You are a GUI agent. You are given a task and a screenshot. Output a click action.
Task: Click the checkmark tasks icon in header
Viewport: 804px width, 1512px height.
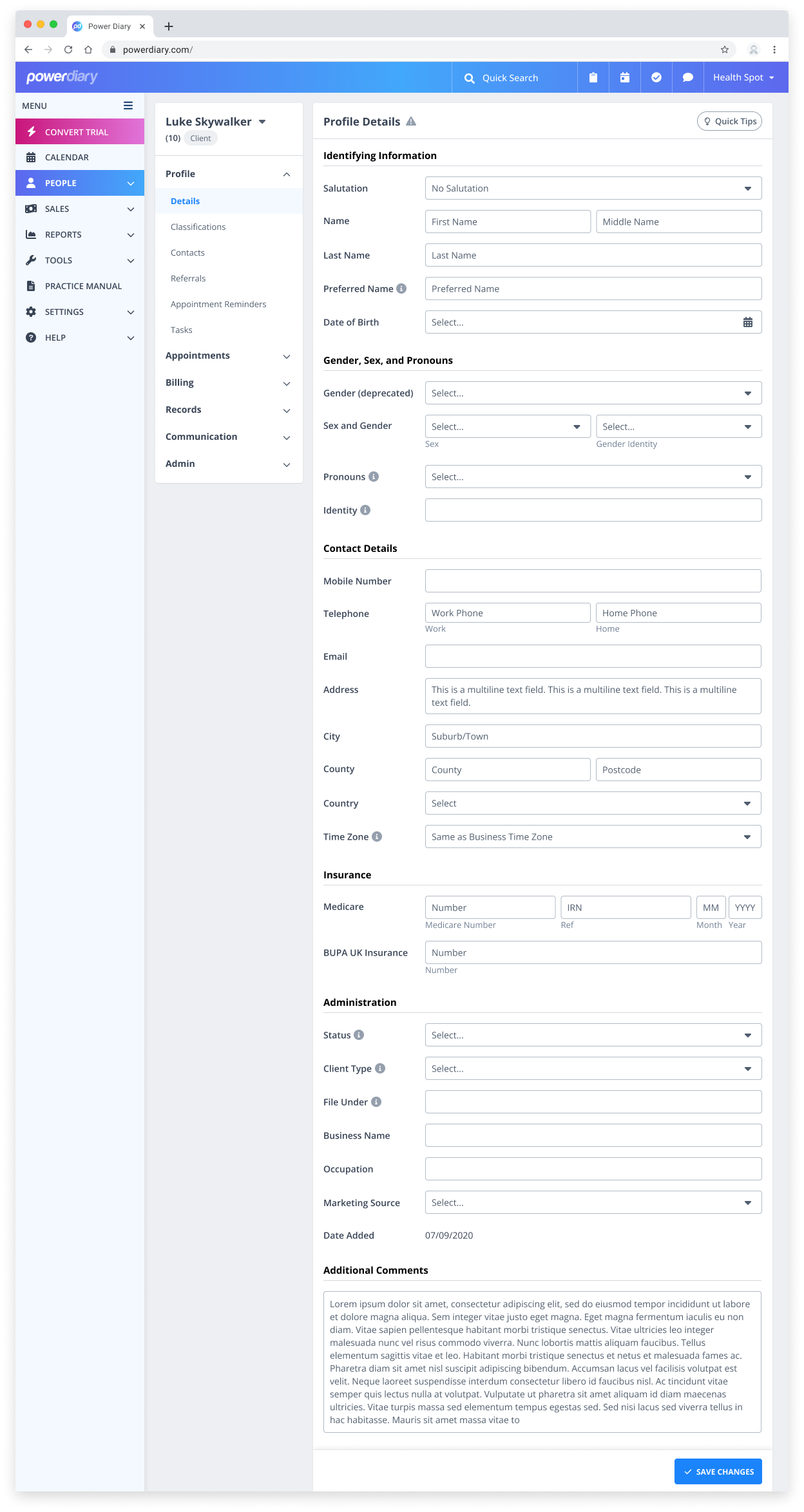[656, 77]
